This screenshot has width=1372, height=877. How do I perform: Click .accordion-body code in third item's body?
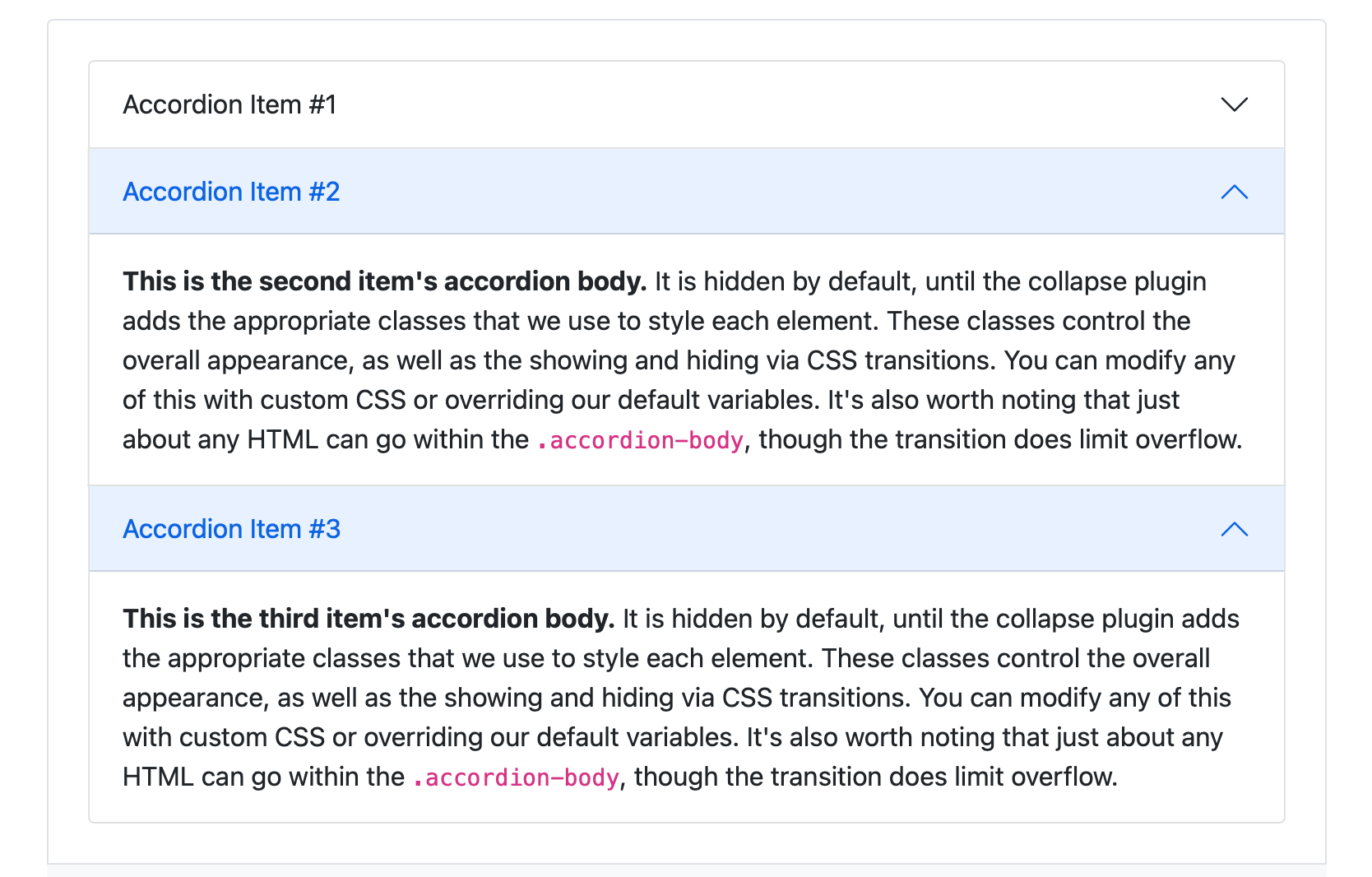516,778
